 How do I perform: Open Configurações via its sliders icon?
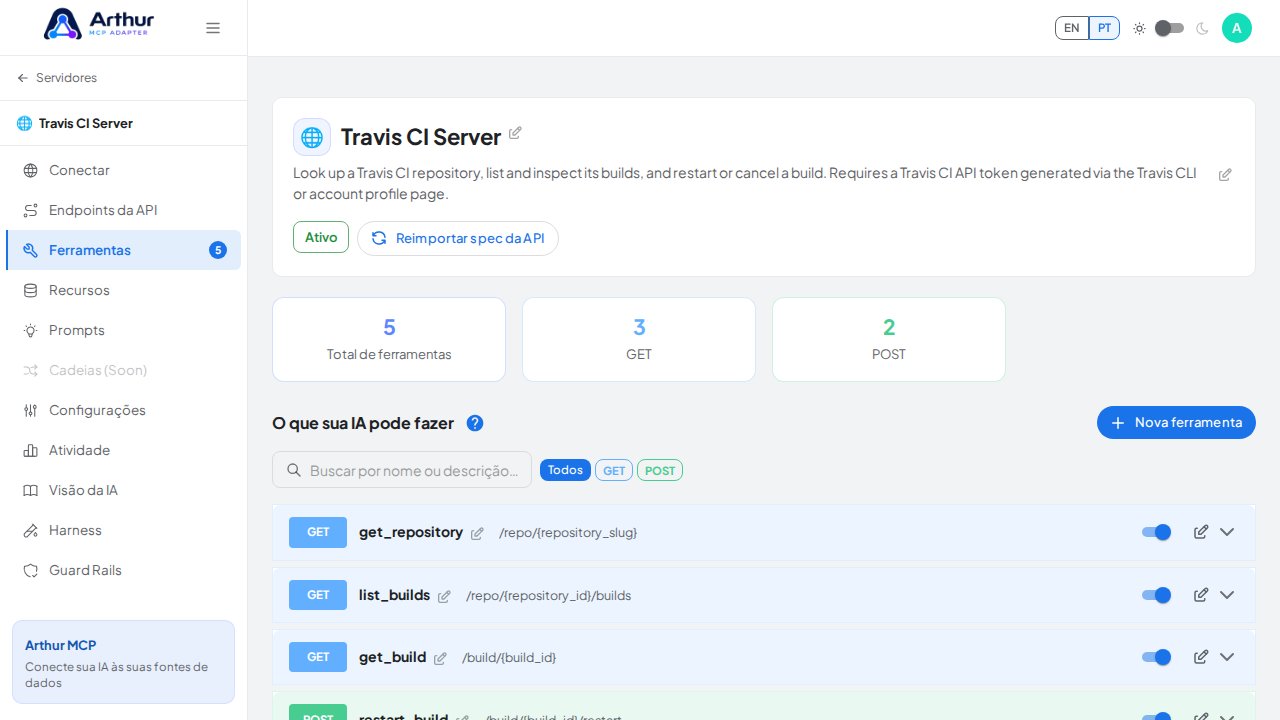[31, 410]
